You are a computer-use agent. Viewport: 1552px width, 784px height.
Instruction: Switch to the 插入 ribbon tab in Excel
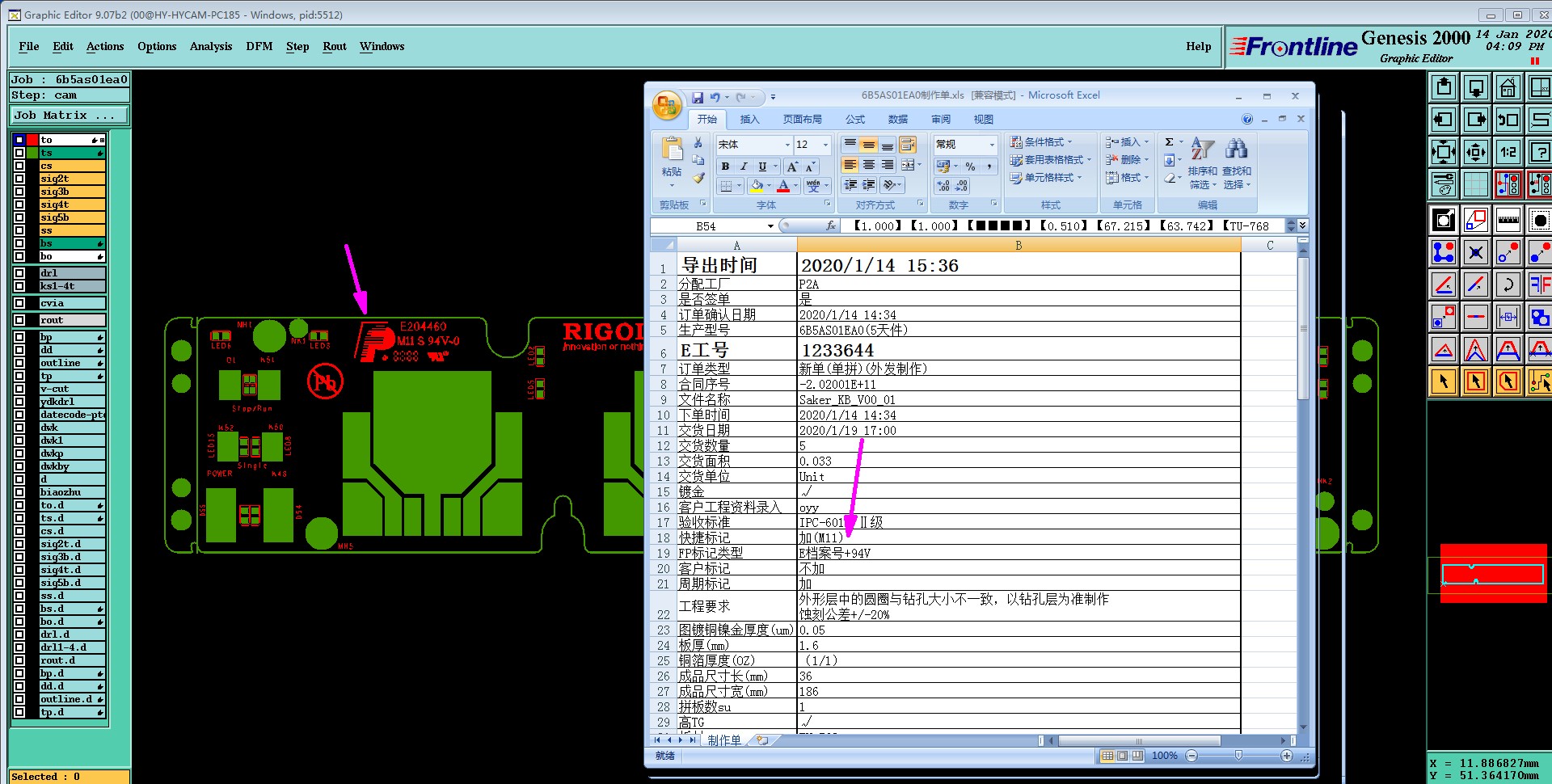tap(749, 120)
